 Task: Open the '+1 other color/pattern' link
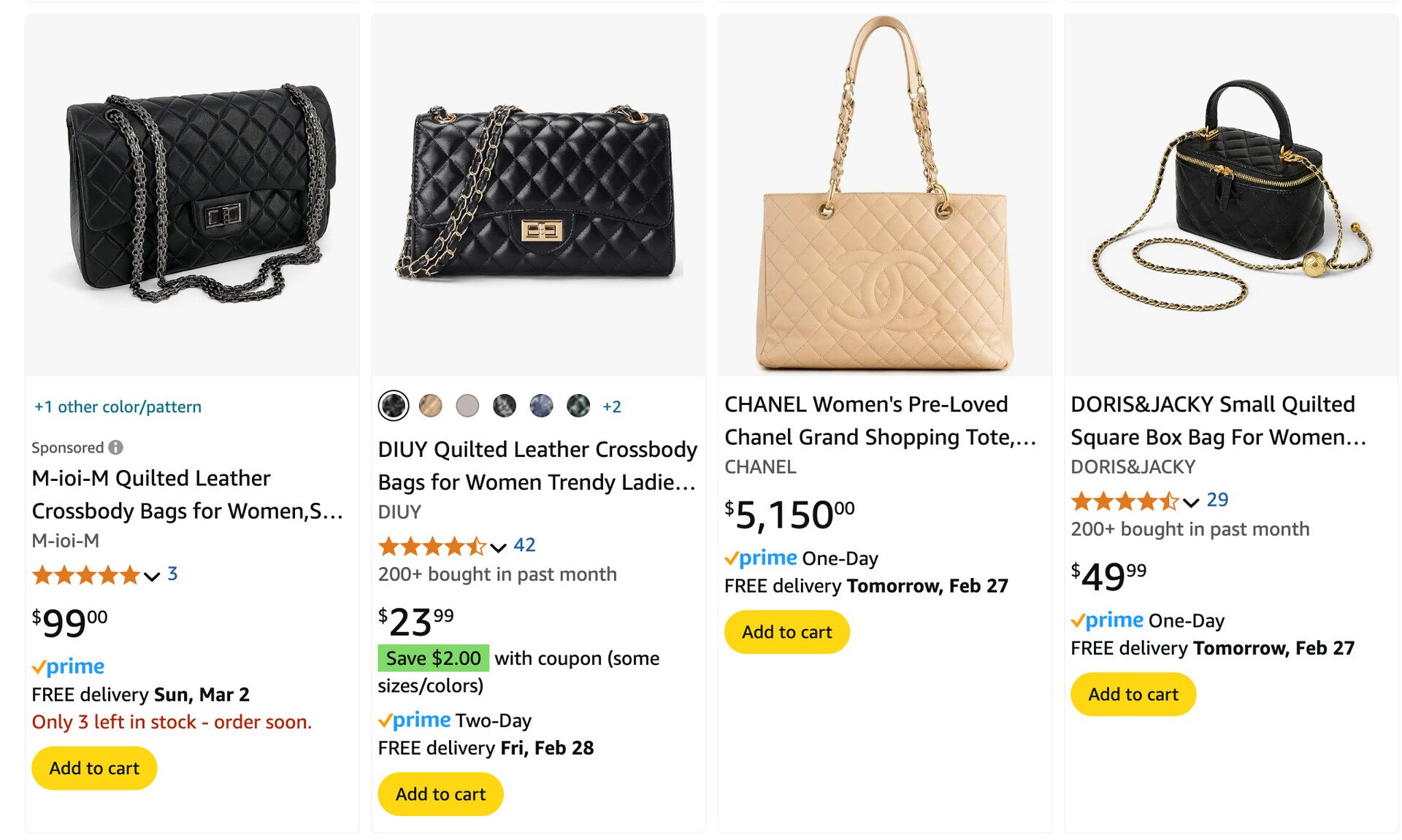tap(116, 406)
